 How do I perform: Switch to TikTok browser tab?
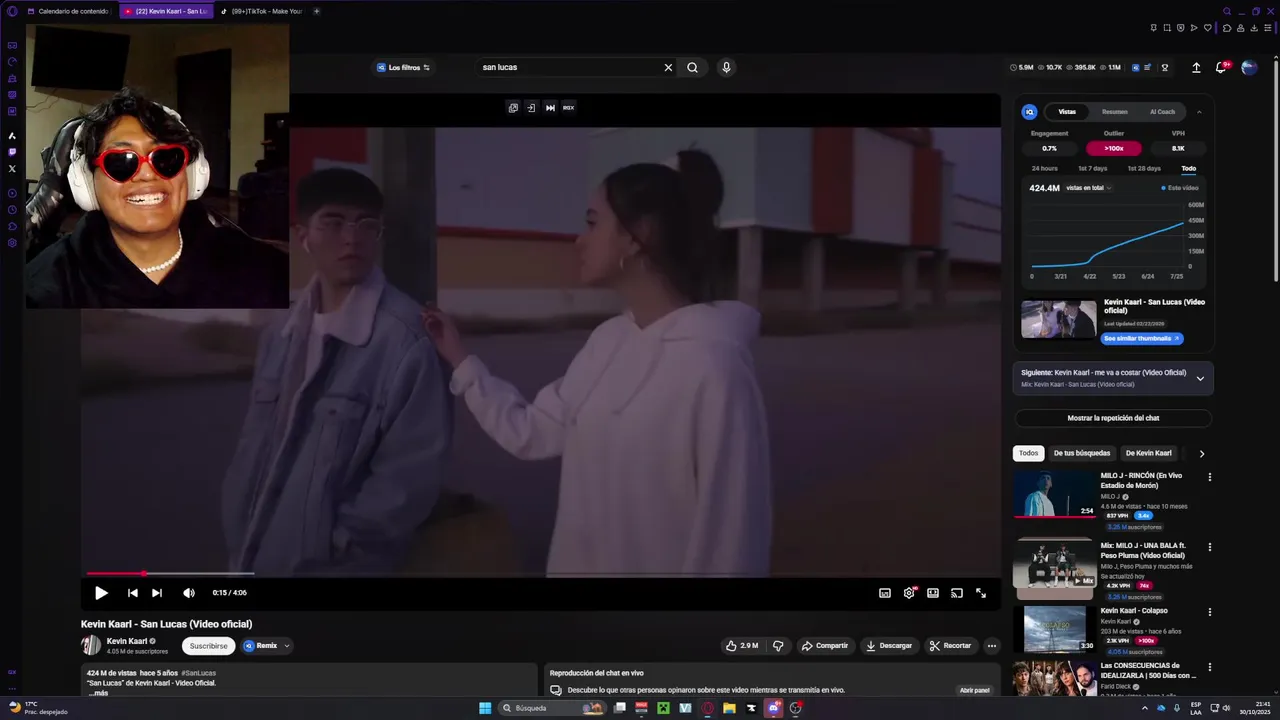pos(260,11)
